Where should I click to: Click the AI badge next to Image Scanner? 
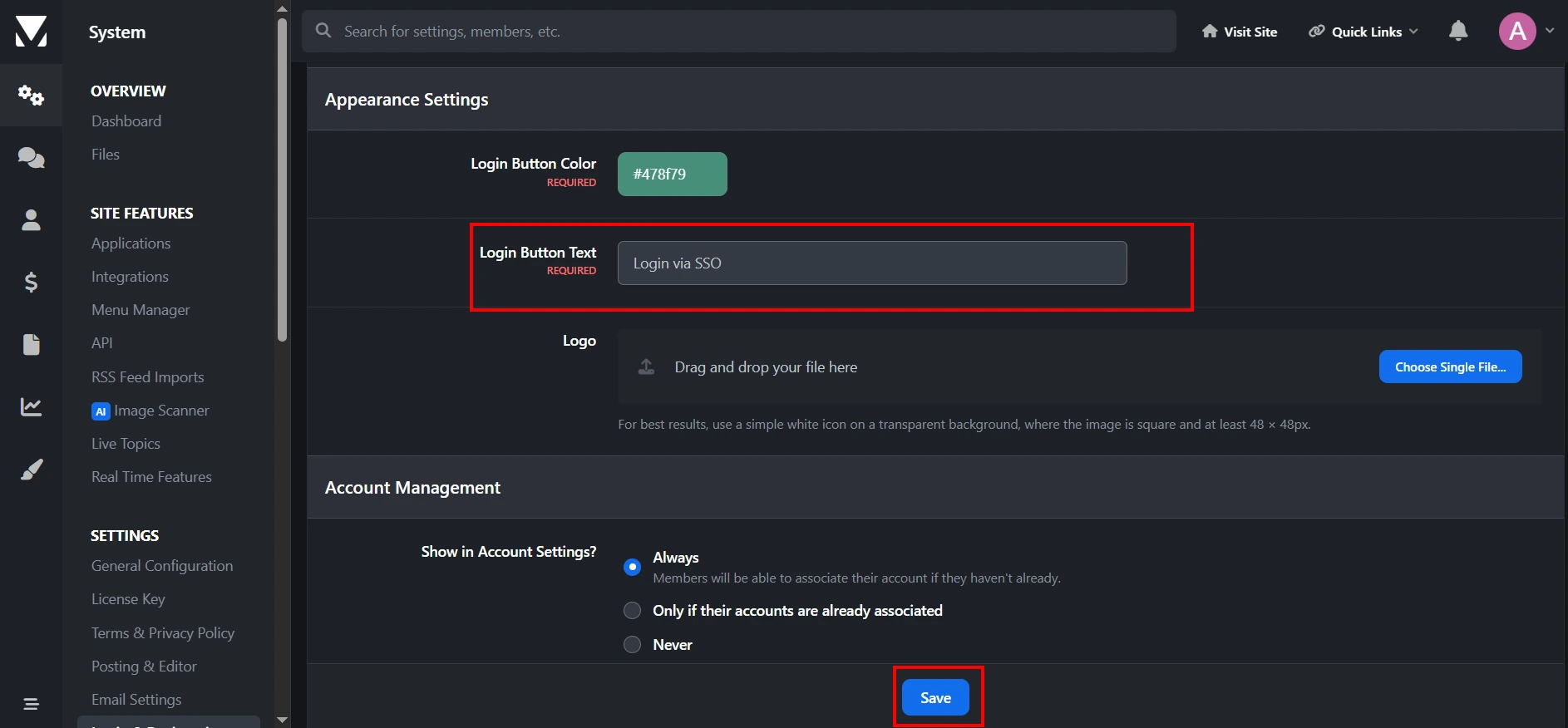click(x=101, y=411)
